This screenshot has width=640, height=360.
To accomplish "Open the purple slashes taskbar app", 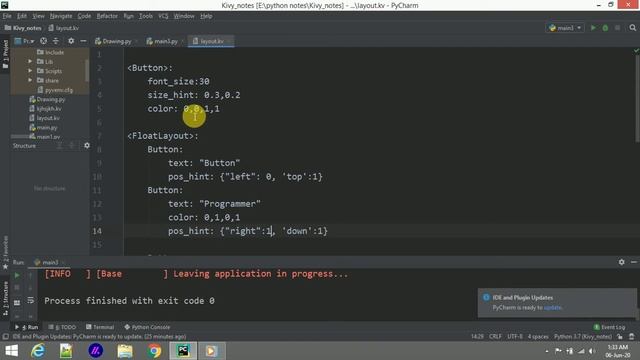I will (96, 351).
